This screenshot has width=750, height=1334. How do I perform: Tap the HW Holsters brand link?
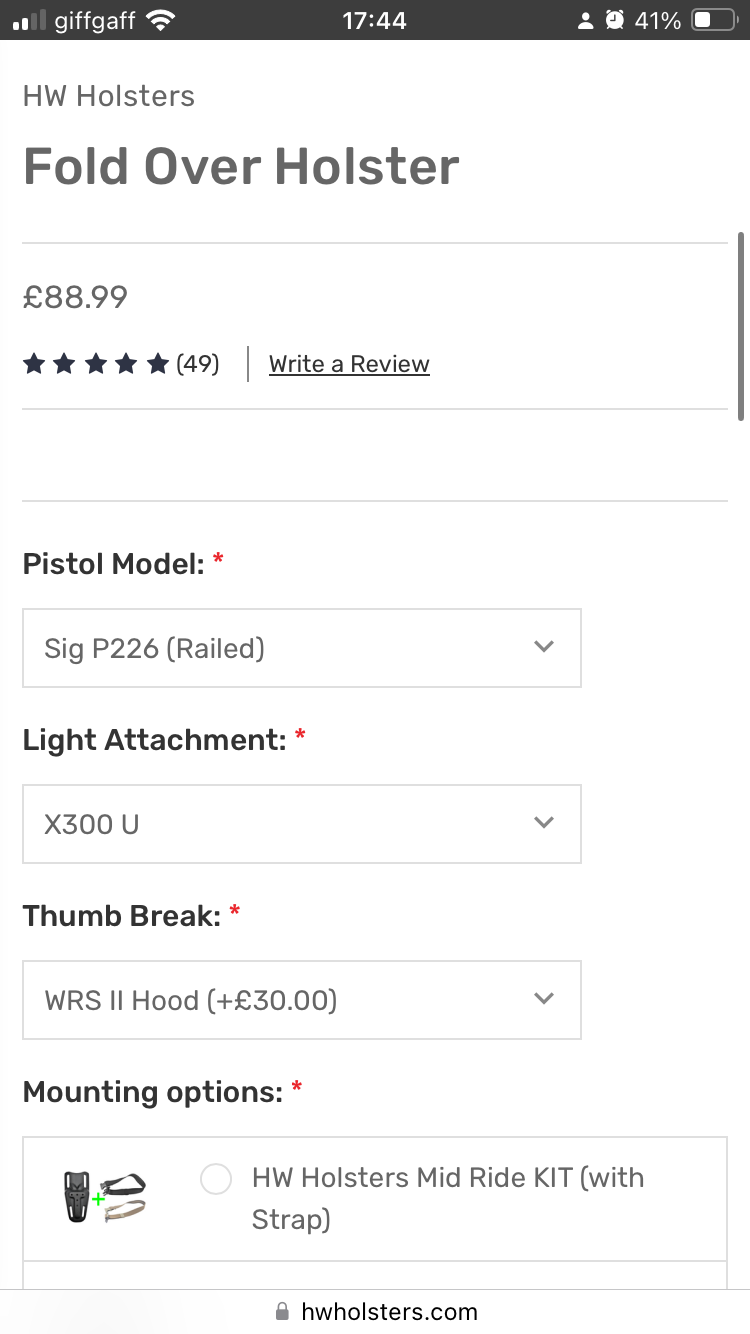[x=109, y=96]
